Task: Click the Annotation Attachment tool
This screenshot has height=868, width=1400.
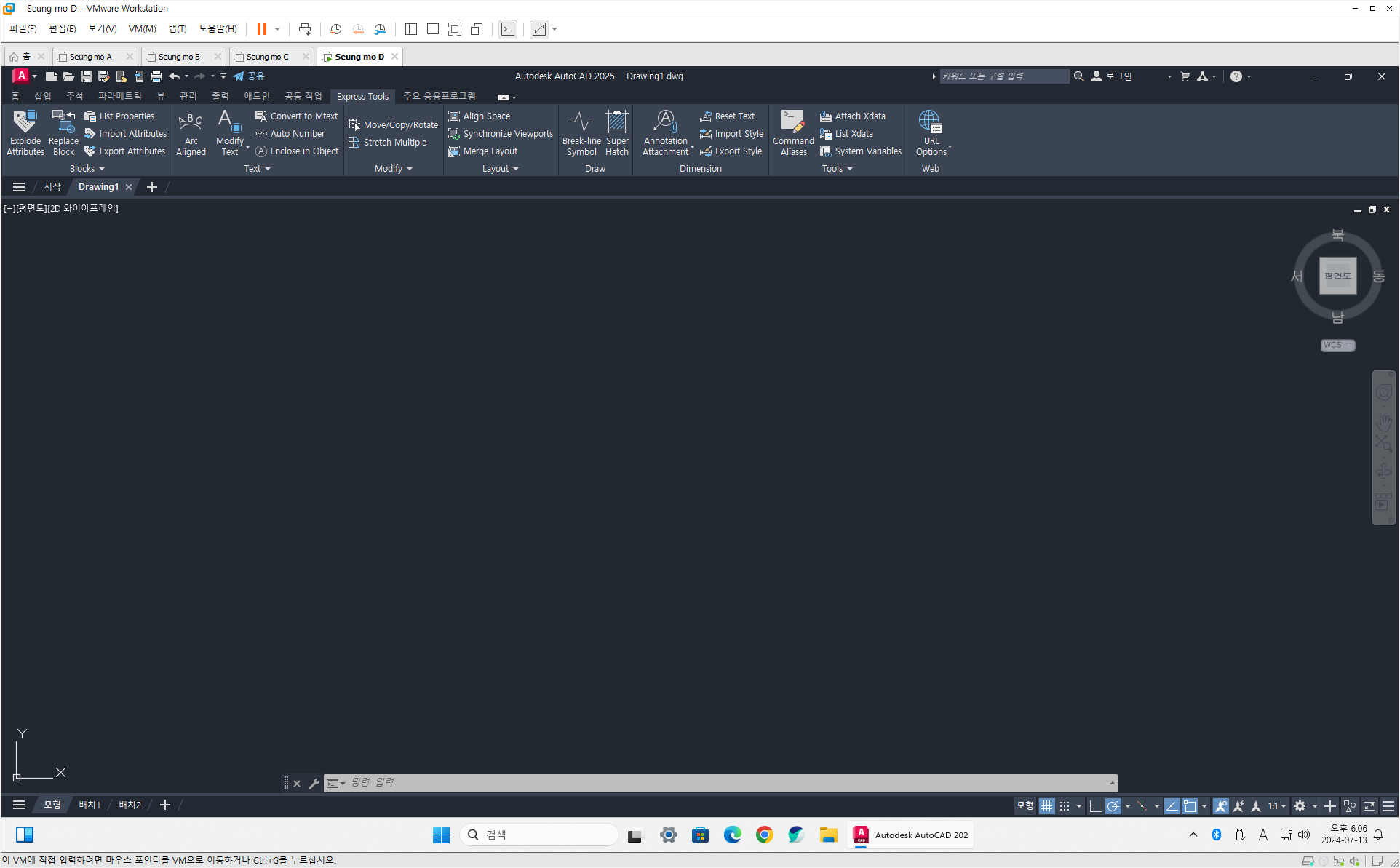Action: coord(665,132)
